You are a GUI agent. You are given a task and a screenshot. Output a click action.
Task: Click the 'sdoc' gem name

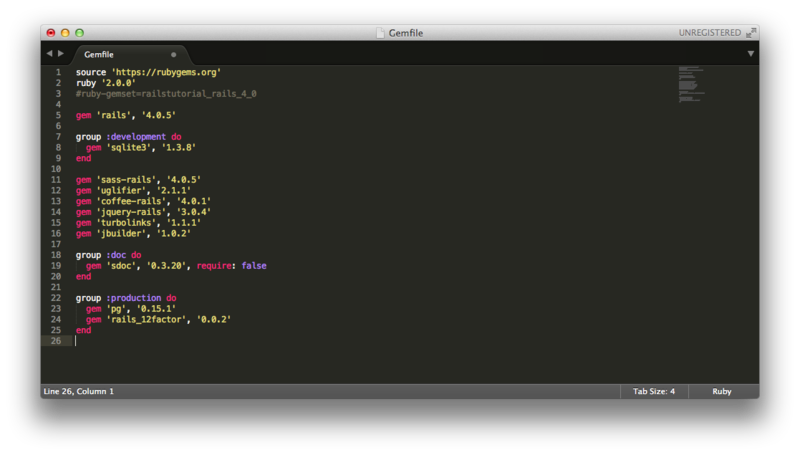[x=121, y=266]
